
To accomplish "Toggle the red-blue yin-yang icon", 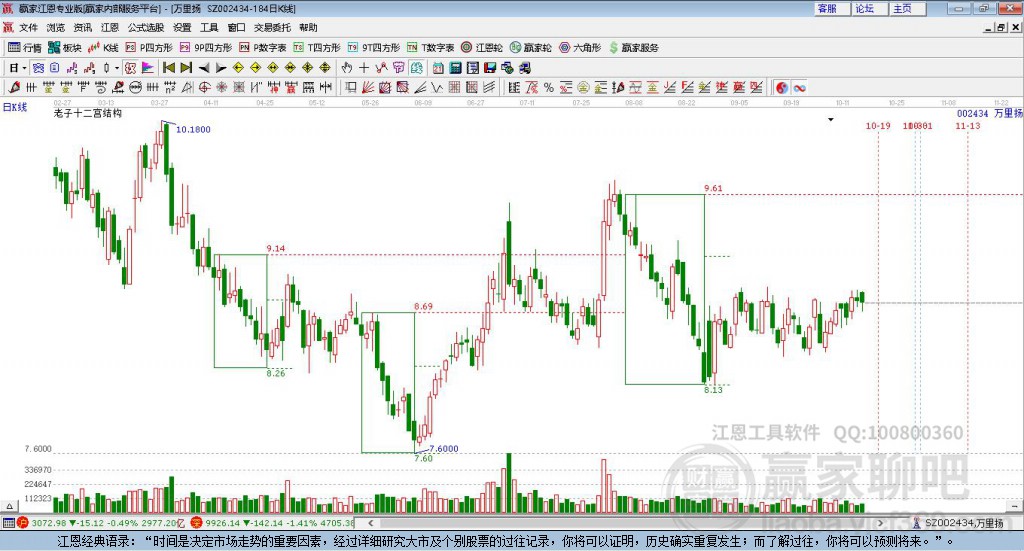I will [782, 87].
